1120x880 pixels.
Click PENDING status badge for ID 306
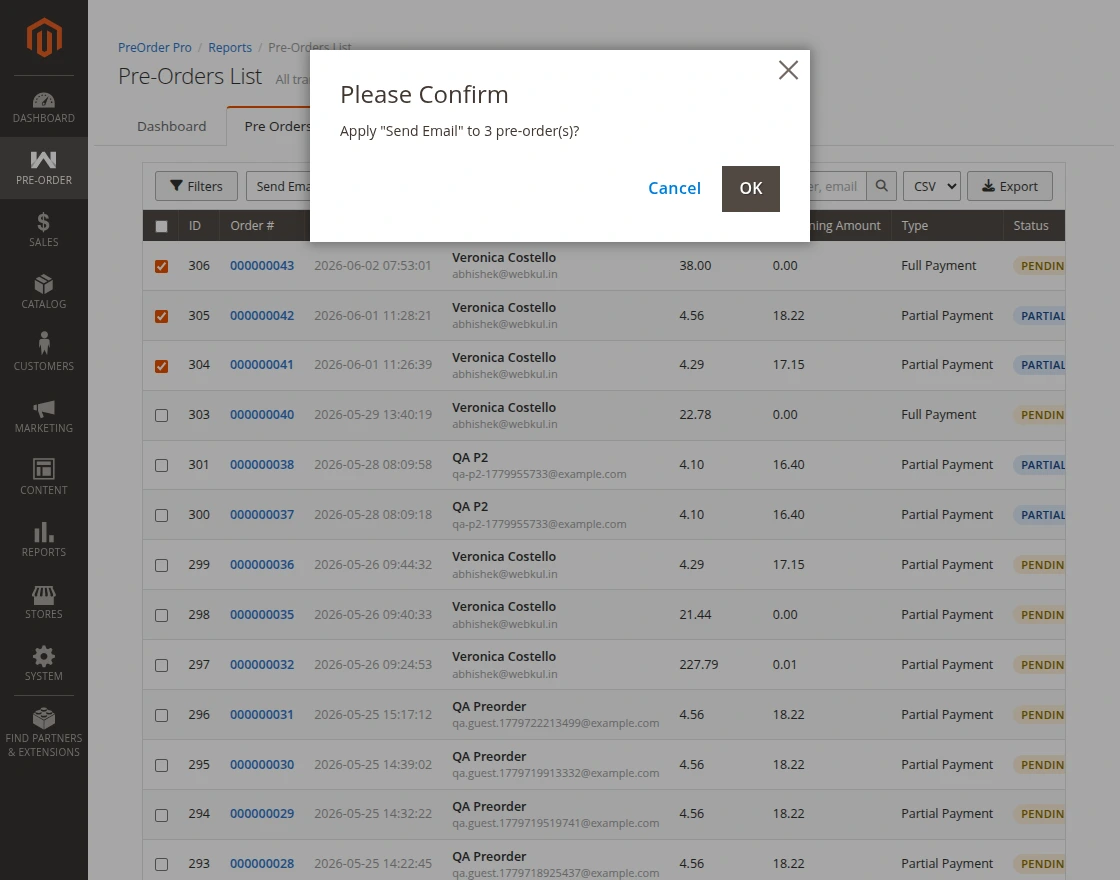click(x=1039, y=266)
